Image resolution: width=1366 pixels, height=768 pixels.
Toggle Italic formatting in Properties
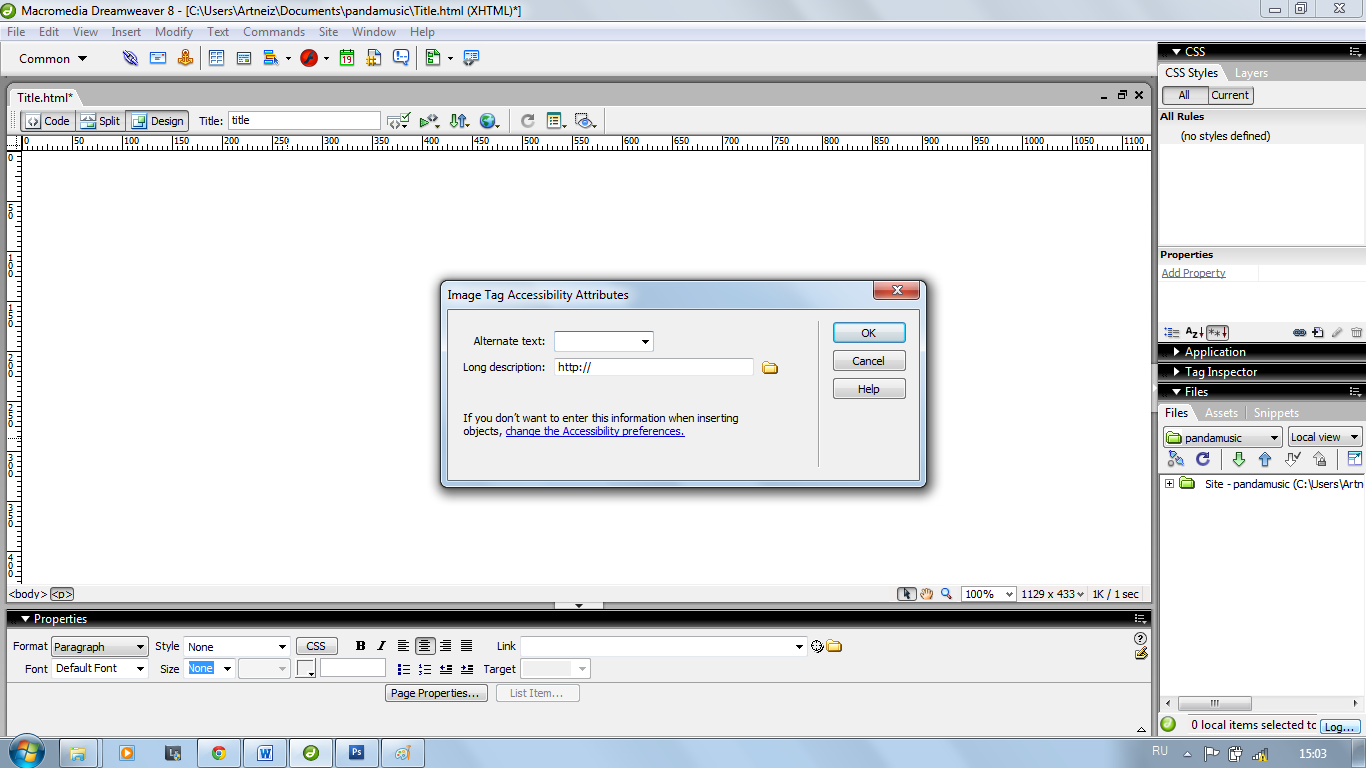click(x=381, y=646)
